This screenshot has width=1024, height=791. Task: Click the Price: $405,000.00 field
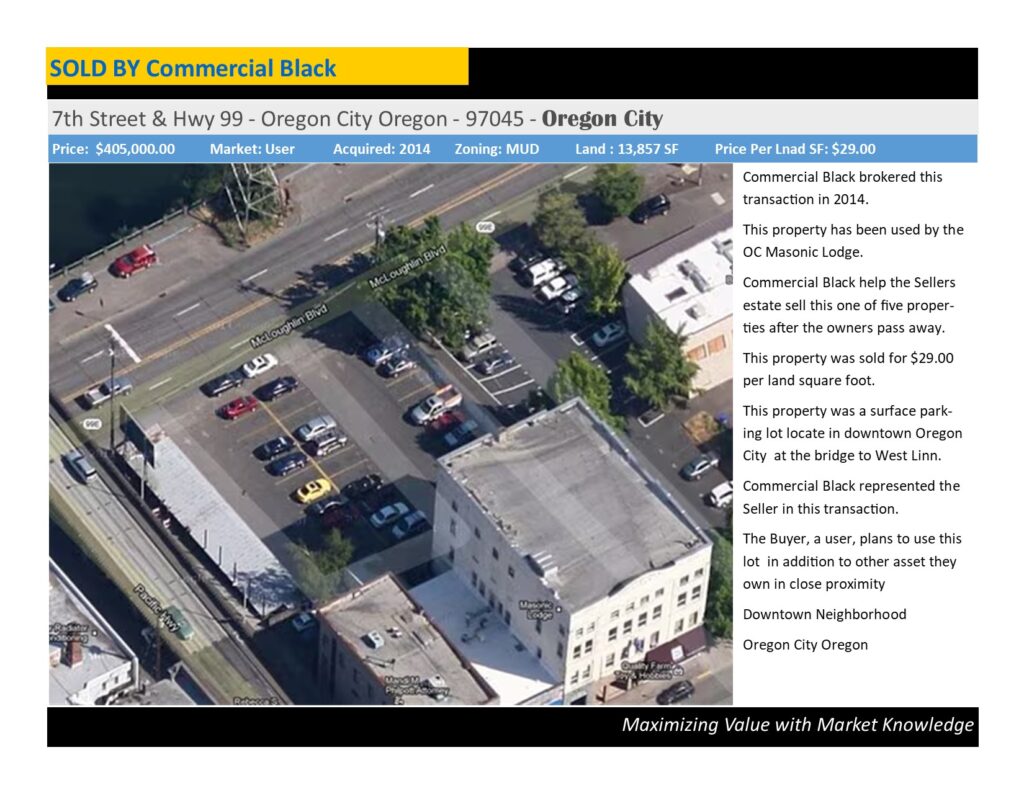(113, 149)
